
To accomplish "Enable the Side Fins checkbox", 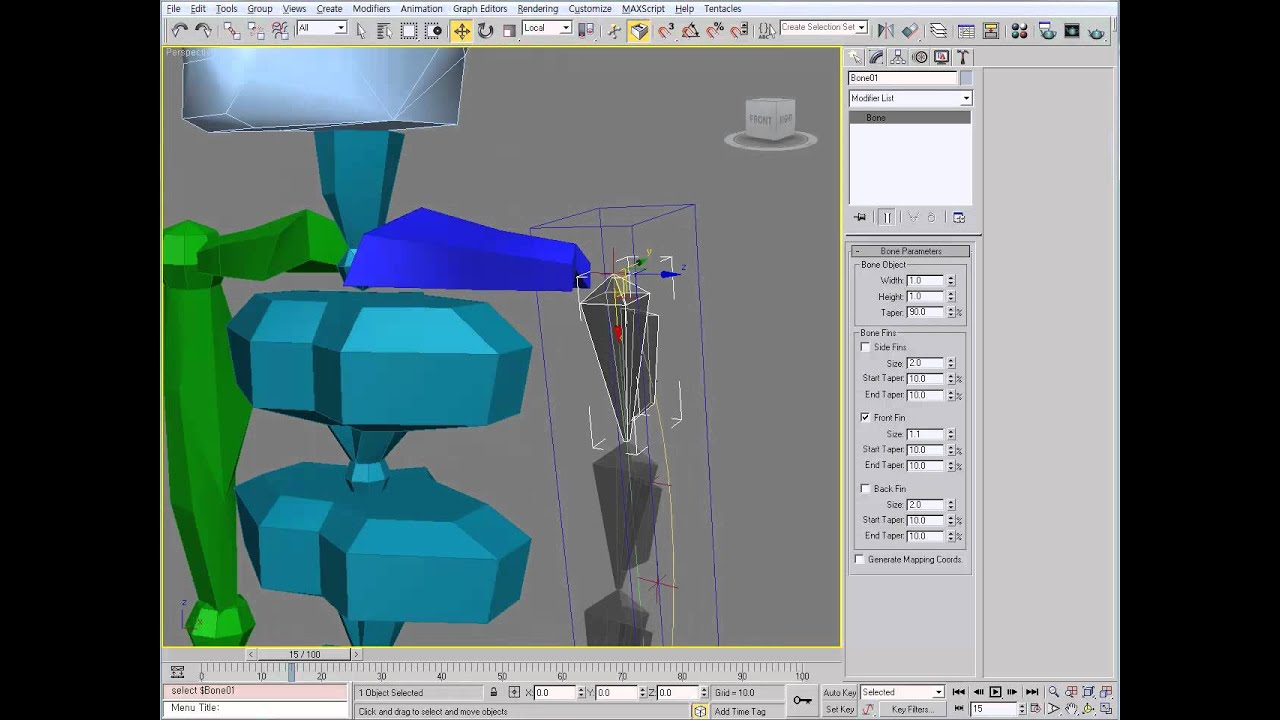I will [x=865, y=347].
